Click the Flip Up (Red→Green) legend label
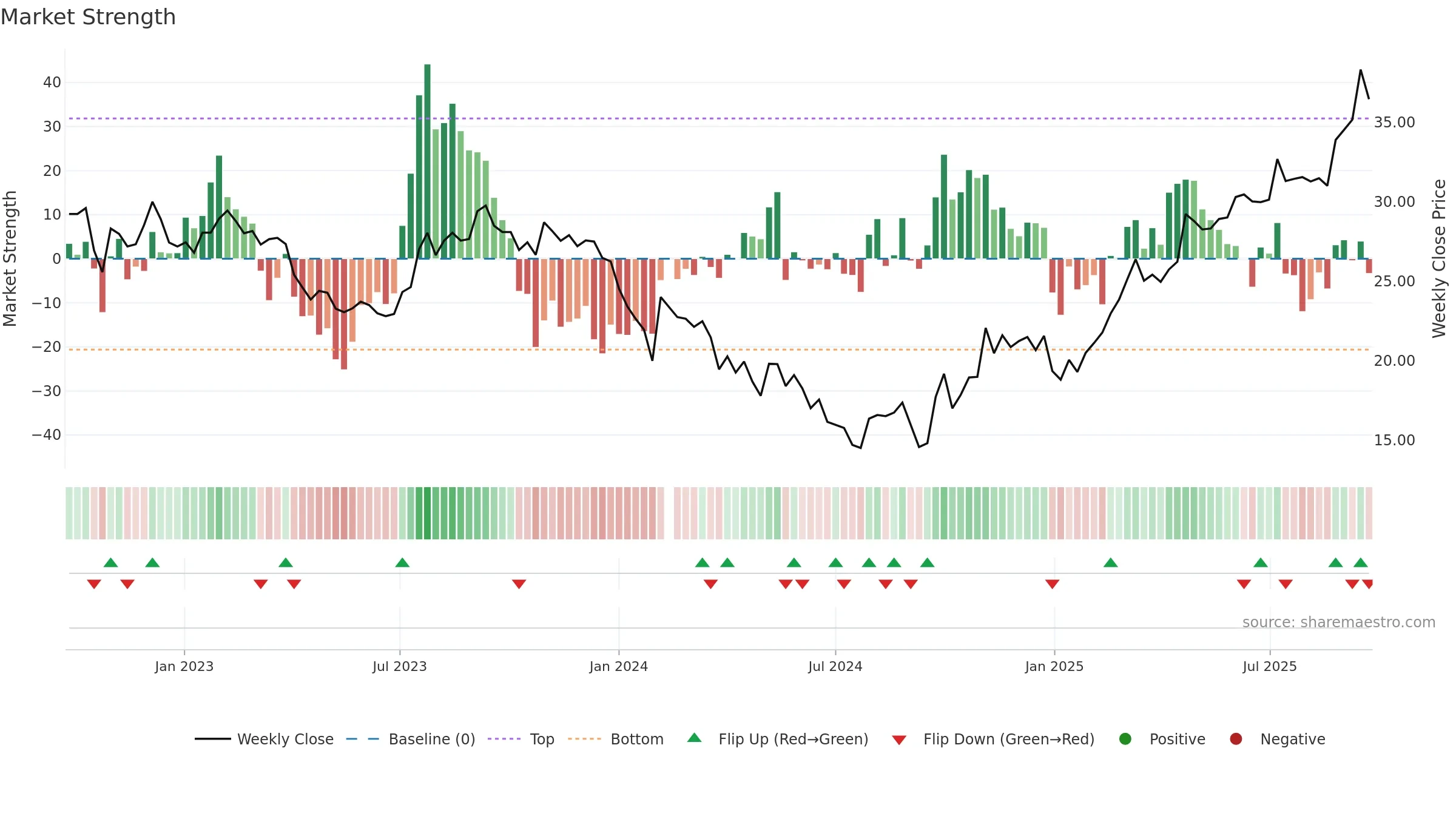 click(794, 739)
